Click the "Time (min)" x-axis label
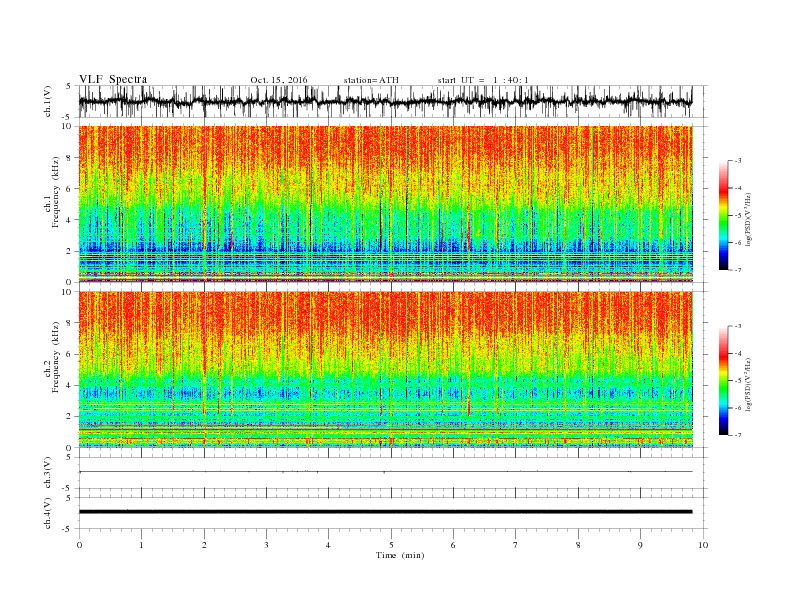This screenshot has width=792, height=612. [400, 555]
